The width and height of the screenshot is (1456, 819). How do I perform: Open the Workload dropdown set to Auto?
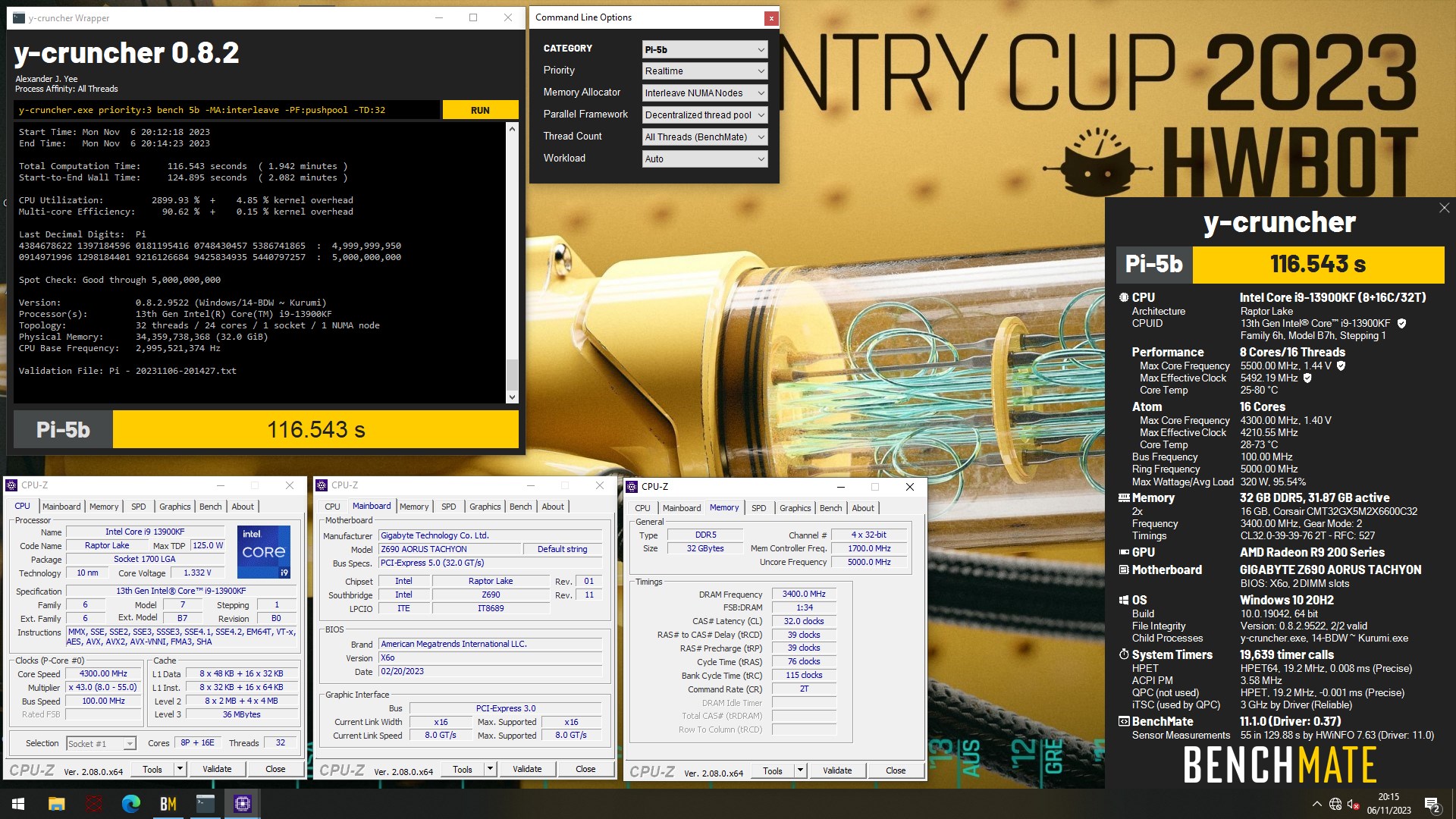pyautogui.click(x=704, y=158)
